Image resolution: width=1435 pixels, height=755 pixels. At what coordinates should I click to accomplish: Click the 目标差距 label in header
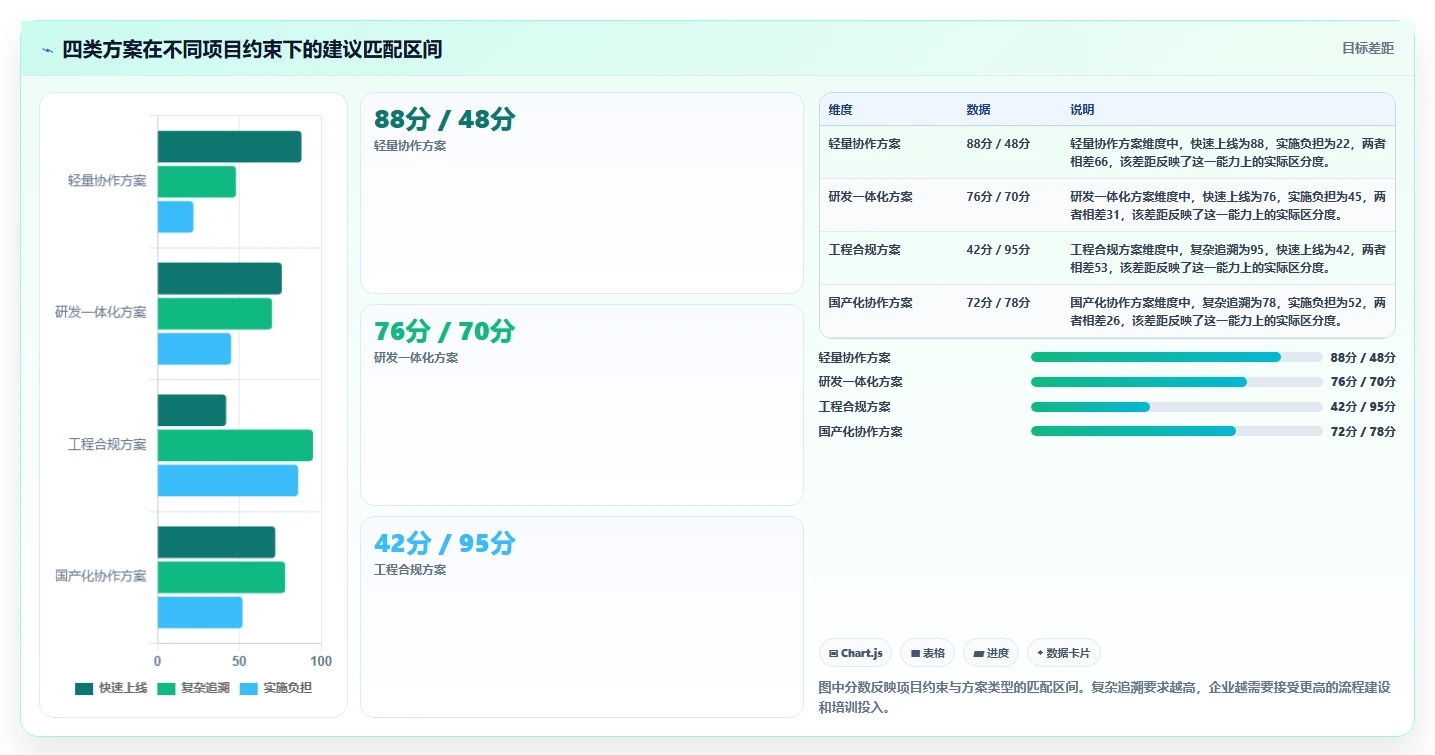point(1367,48)
